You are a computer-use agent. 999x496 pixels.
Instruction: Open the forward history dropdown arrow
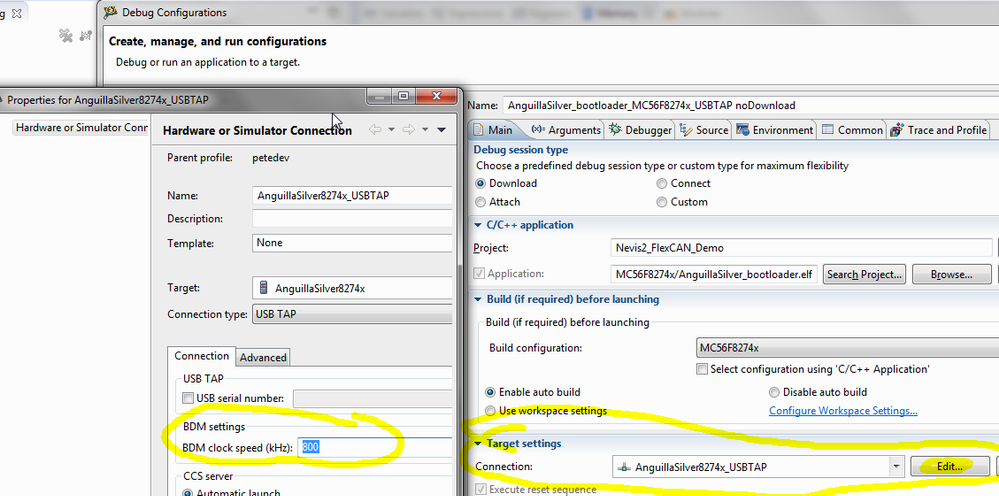pyautogui.click(x=425, y=130)
